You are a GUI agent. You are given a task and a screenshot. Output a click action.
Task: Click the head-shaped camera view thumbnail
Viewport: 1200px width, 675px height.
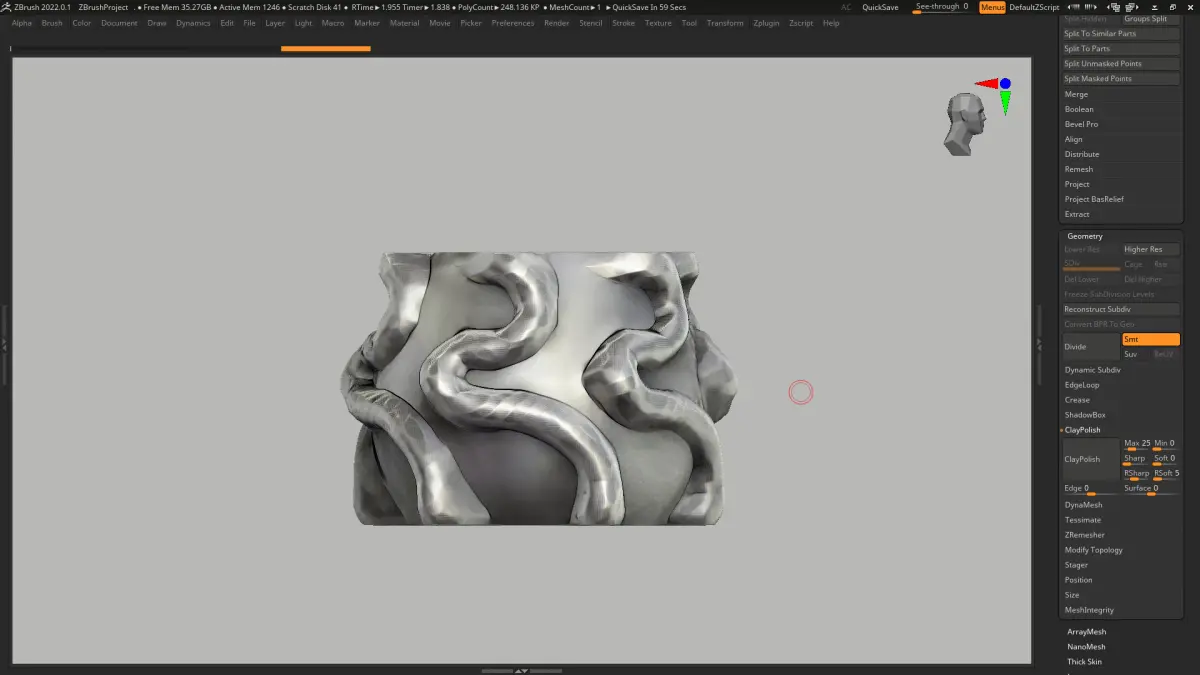tap(965, 125)
